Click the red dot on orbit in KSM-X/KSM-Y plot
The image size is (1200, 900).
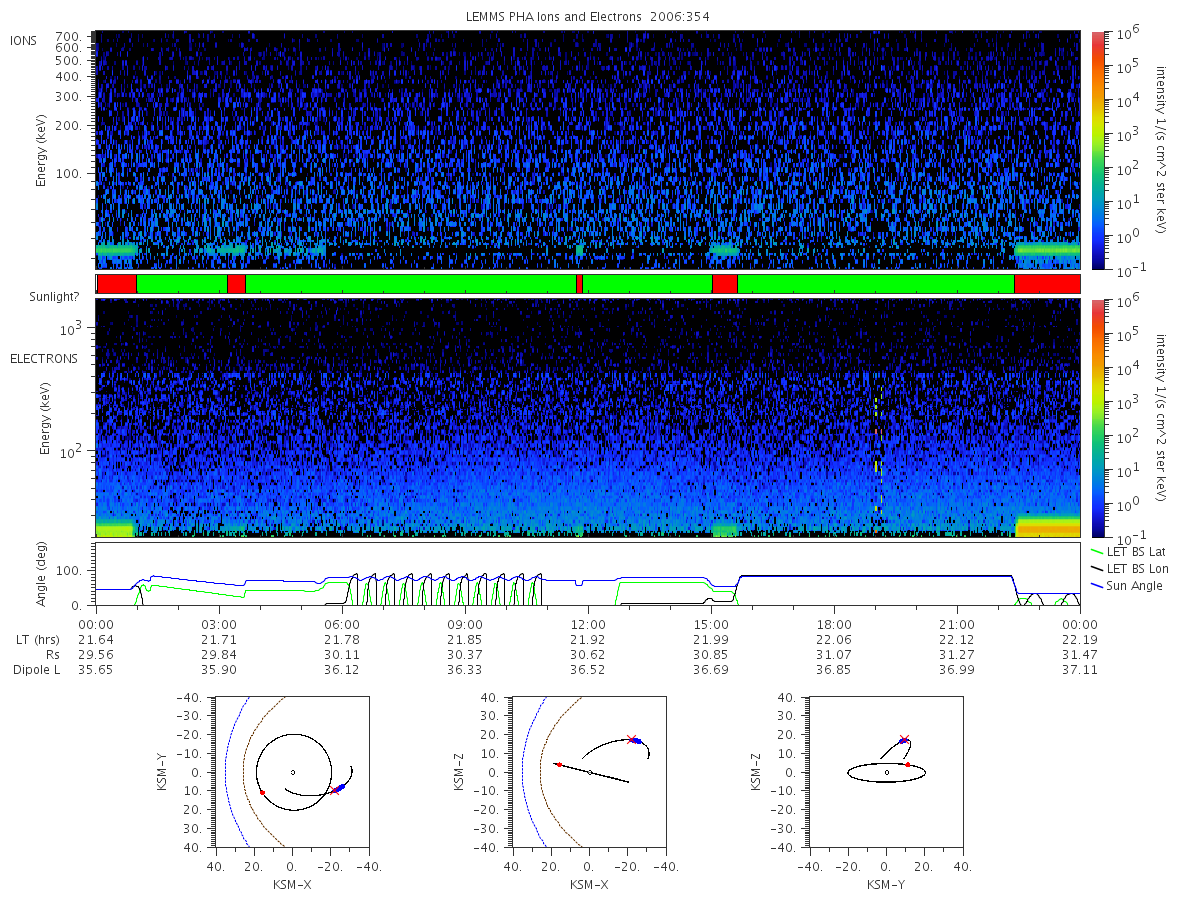click(262, 792)
